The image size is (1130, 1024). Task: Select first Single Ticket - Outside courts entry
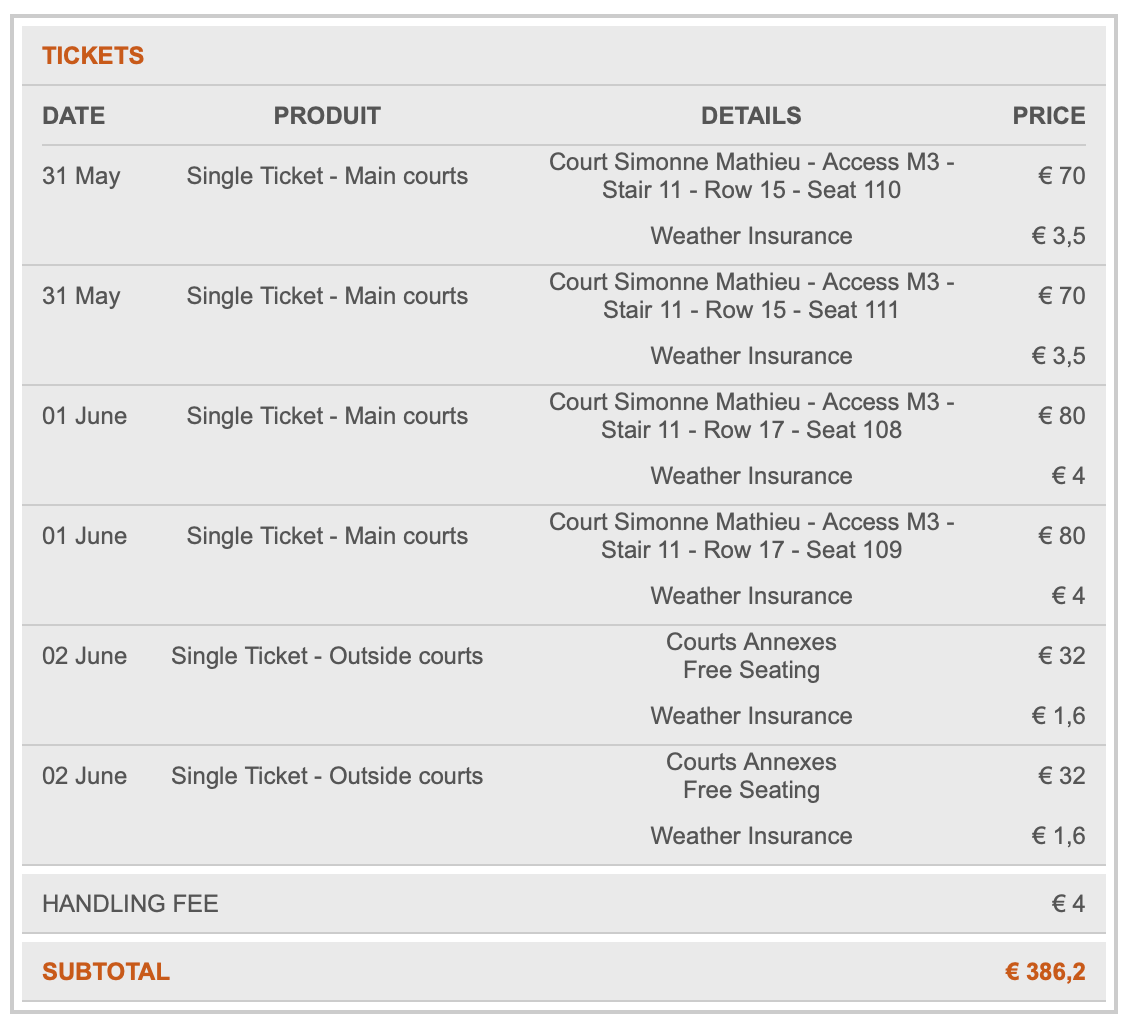326,656
